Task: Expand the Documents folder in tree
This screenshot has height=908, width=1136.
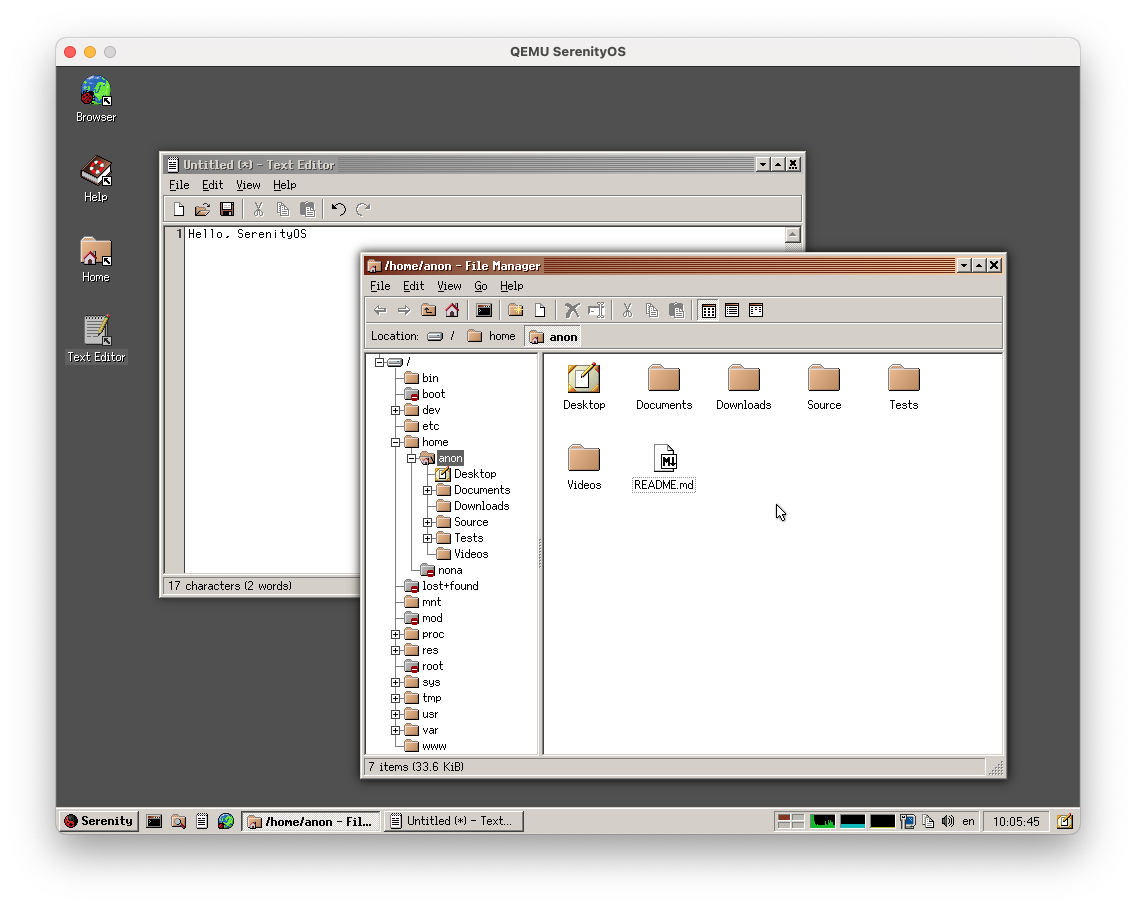Action: [x=427, y=490]
